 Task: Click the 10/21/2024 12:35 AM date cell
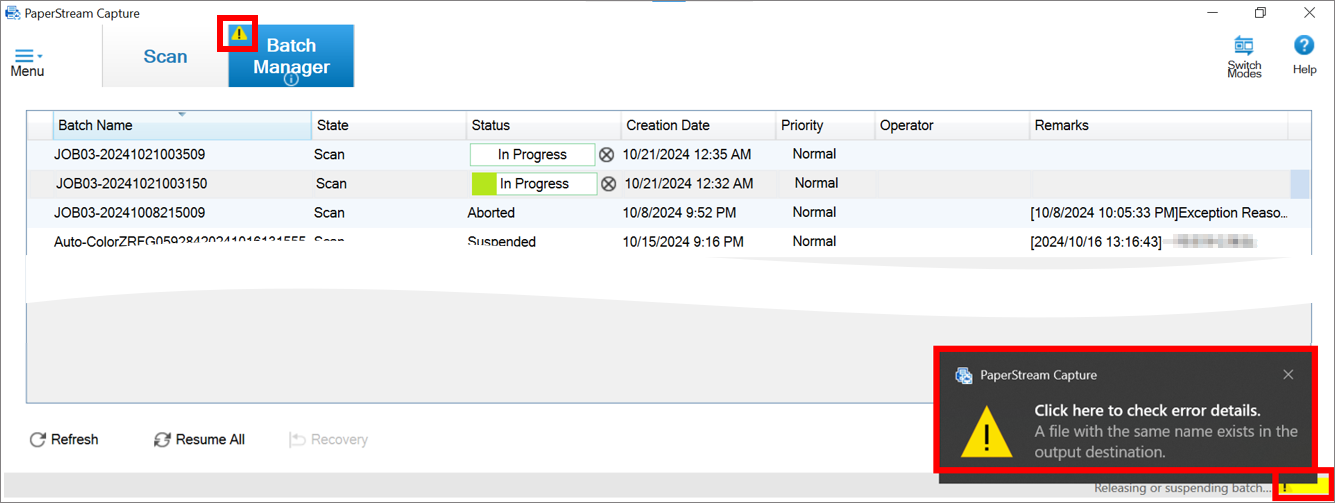coord(687,155)
